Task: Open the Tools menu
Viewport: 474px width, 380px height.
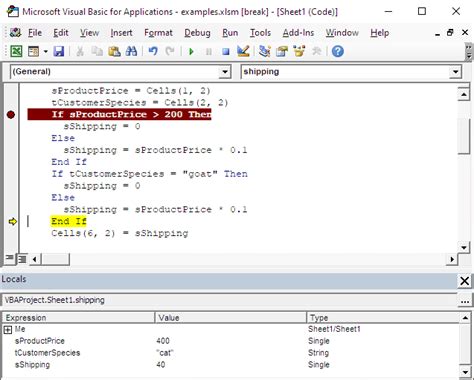Action: (260, 33)
